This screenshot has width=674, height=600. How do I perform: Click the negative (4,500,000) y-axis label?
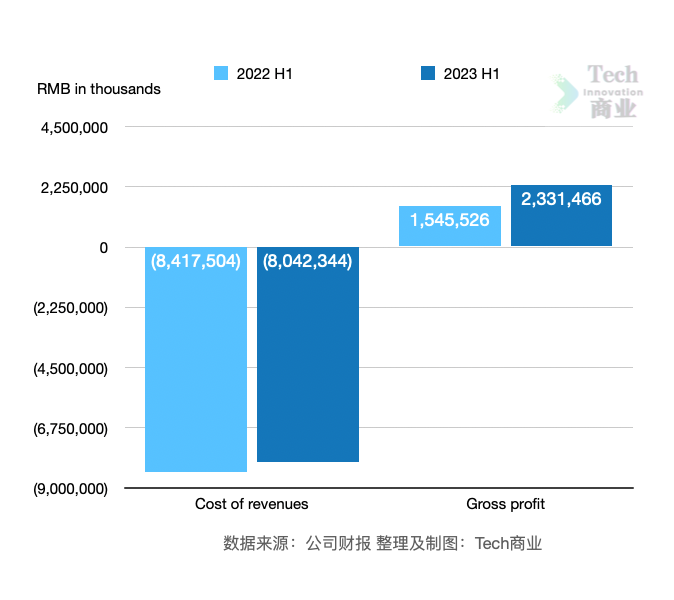(70, 369)
